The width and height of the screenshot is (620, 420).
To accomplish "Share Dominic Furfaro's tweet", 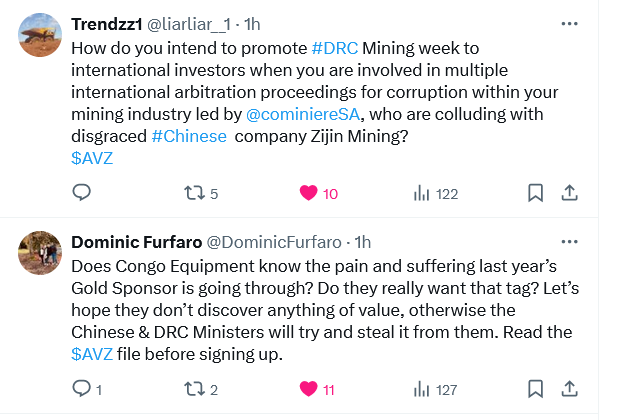I will [569, 389].
